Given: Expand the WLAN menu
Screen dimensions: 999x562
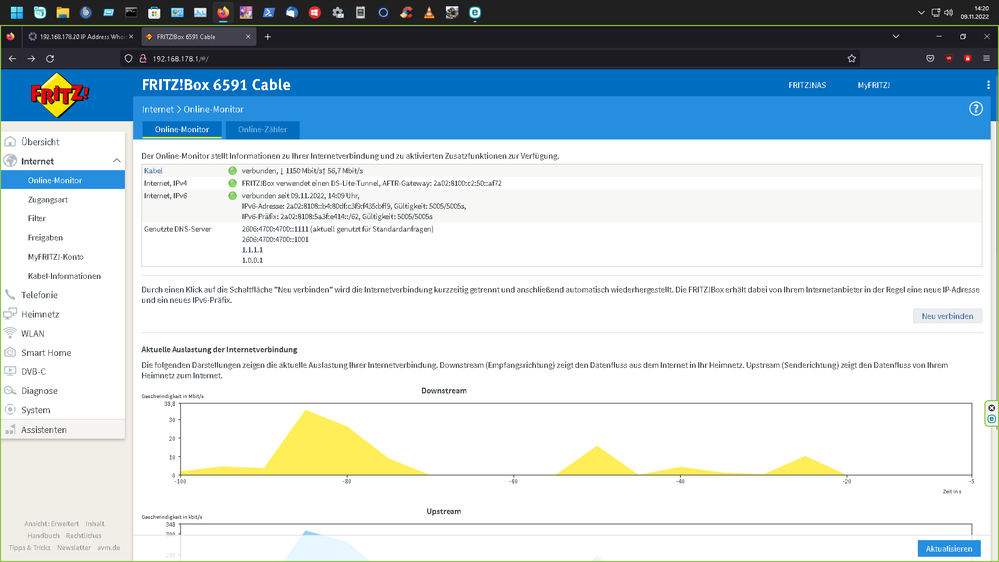Looking at the screenshot, I should click(32, 333).
